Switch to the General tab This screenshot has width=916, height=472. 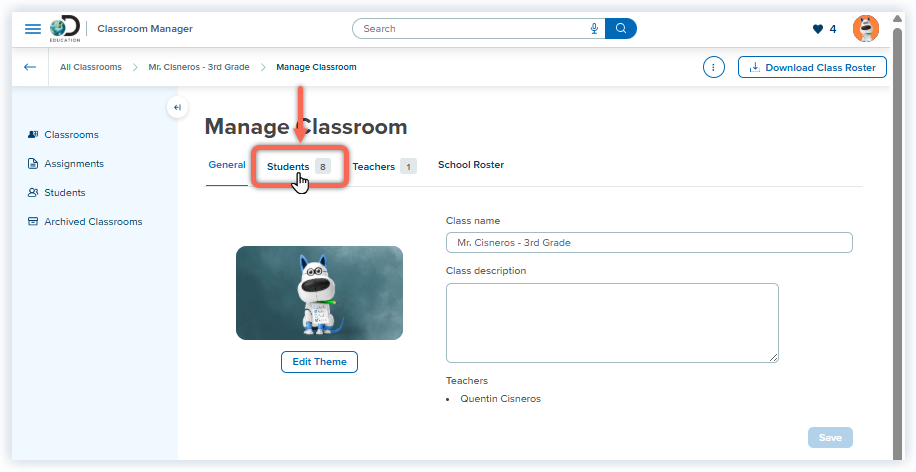(227, 165)
